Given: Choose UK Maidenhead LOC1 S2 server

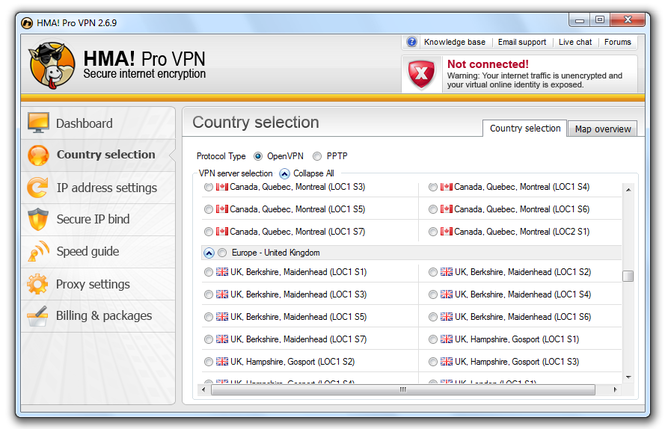Looking at the screenshot, I should 433,272.
